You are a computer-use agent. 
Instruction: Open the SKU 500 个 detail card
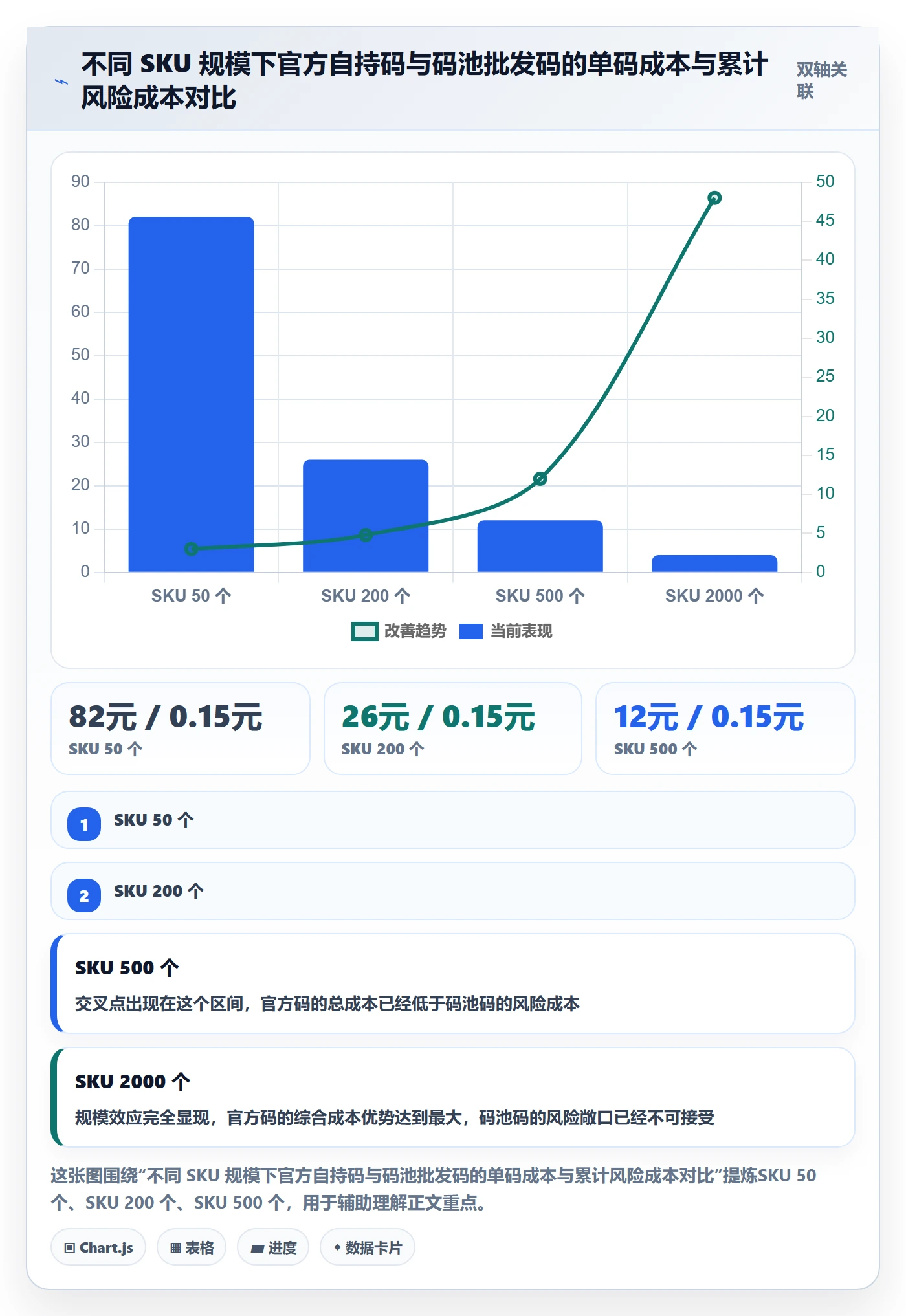[453, 983]
